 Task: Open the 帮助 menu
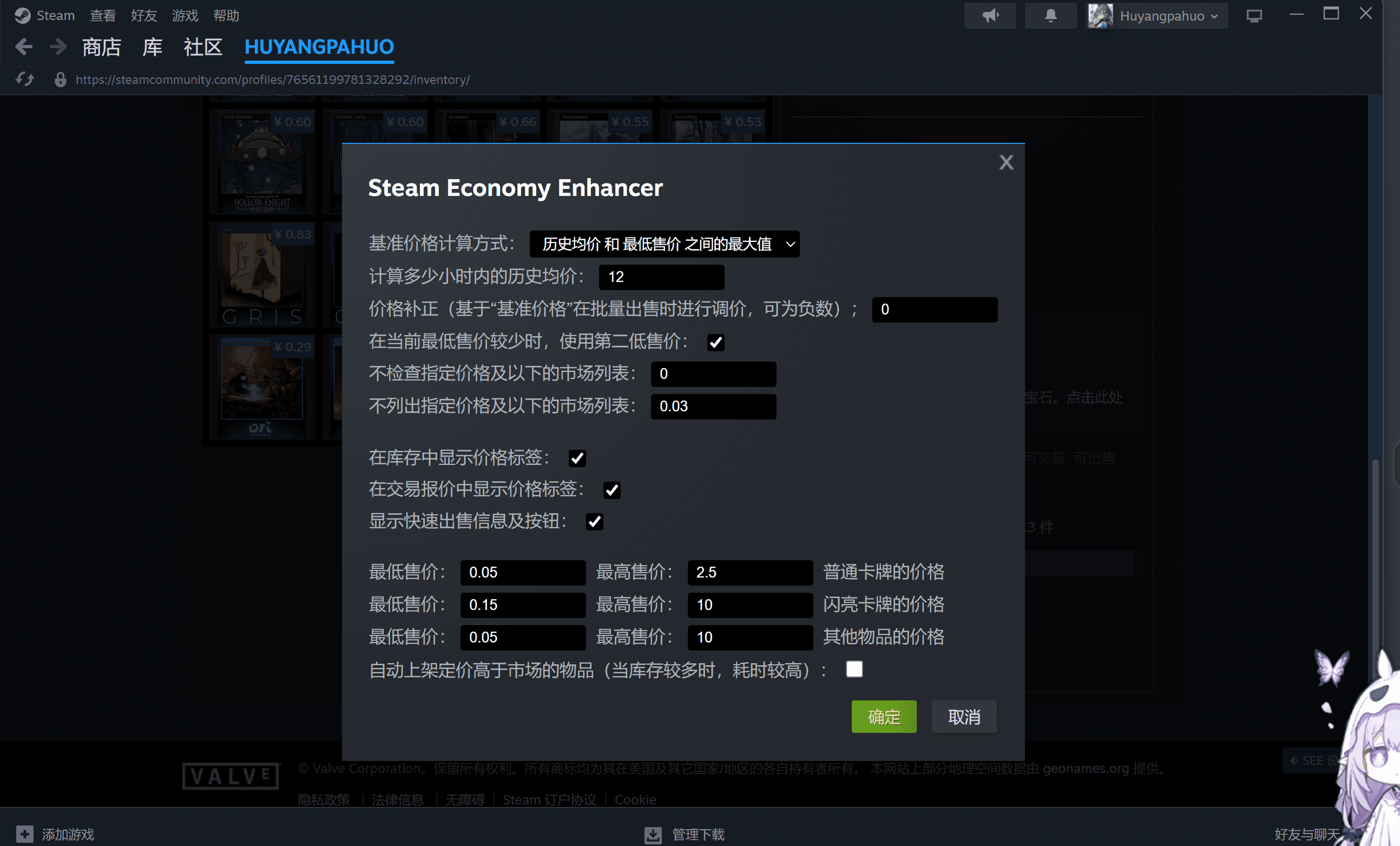(226, 15)
